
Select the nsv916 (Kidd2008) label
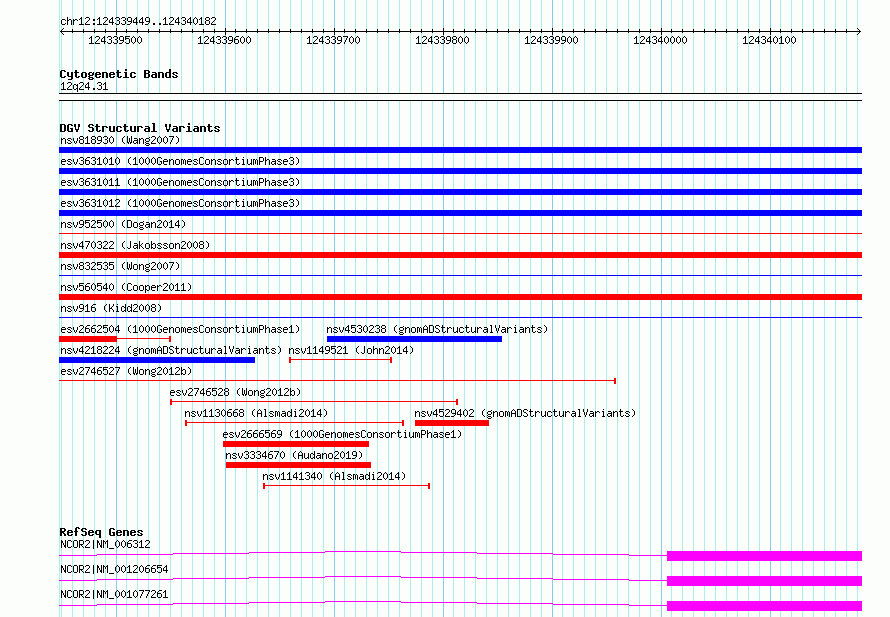coord(111,308)
